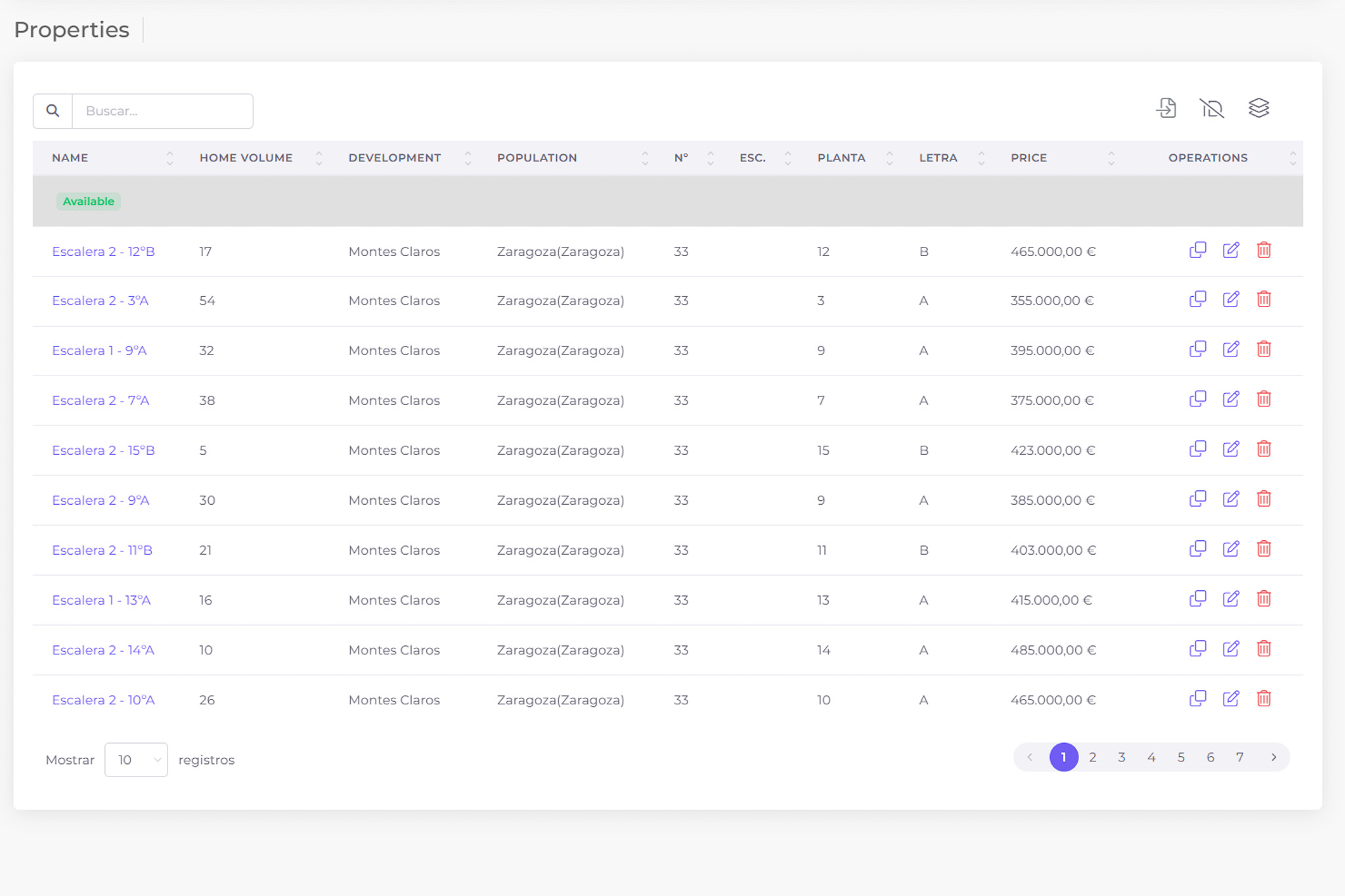Go to pagination page 3
The image size is (1345, 896).
coord(1122,757)
